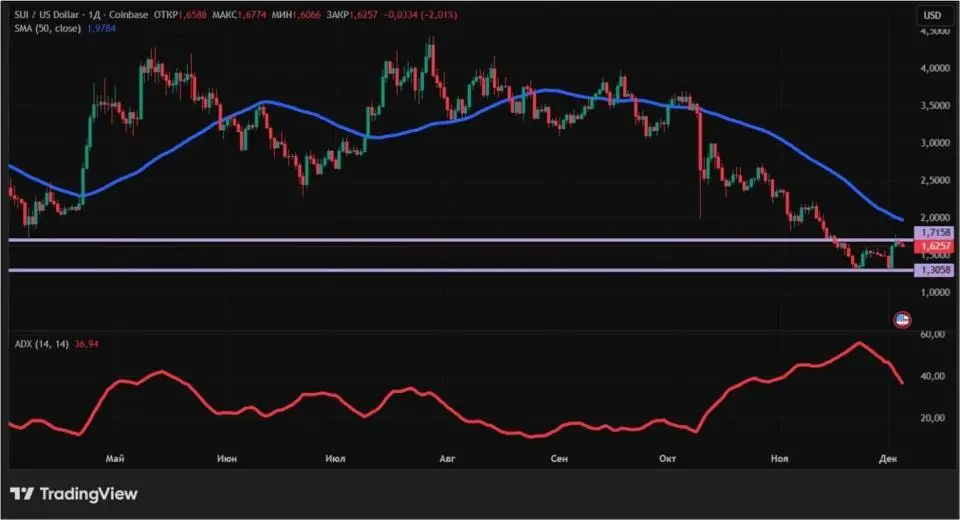Viewport: 960px width, 520px height.
Task: Open the USD currency selector
Action: [x=931, y=15]
